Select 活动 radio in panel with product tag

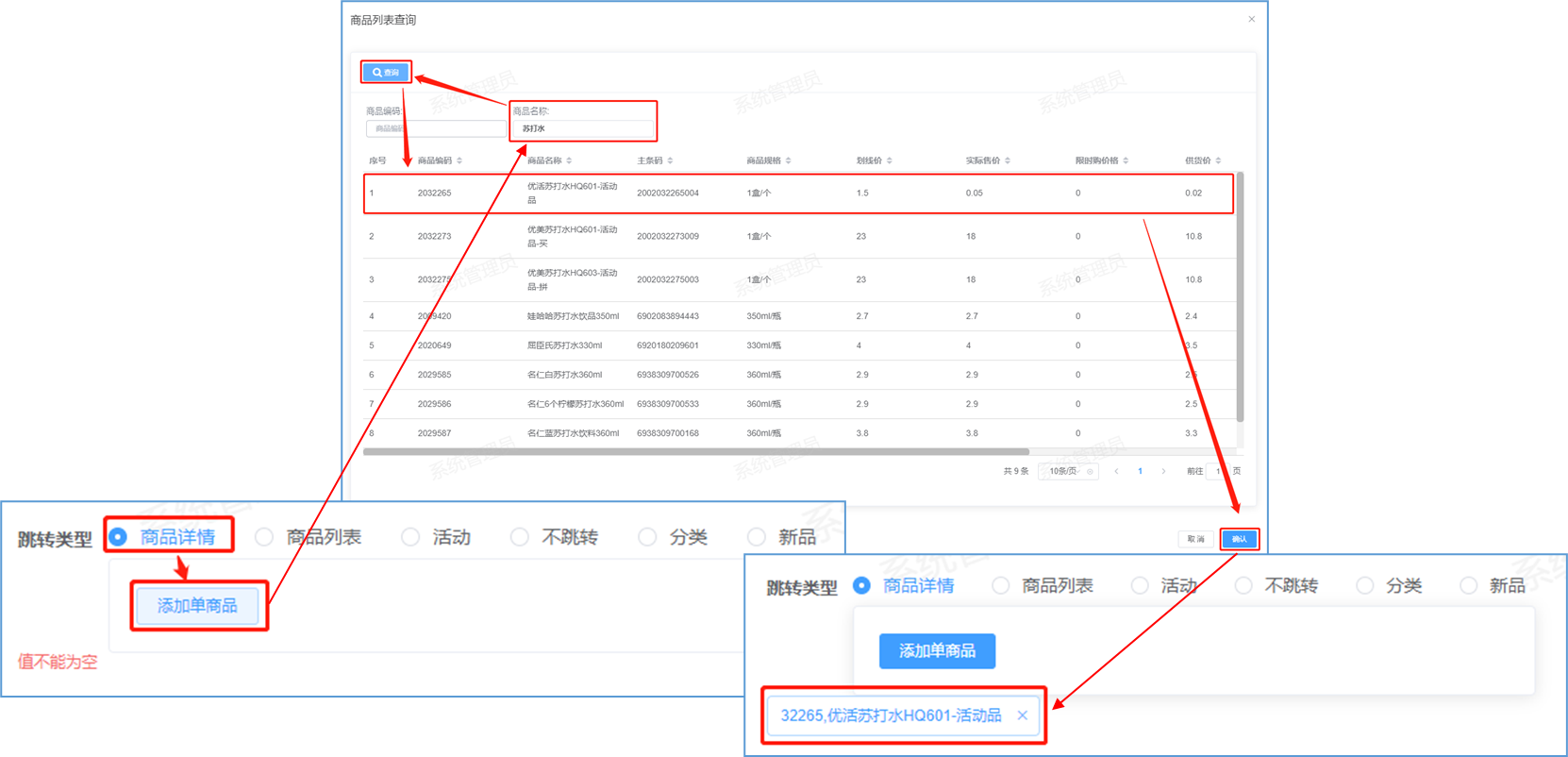[x=1140, y=586]
